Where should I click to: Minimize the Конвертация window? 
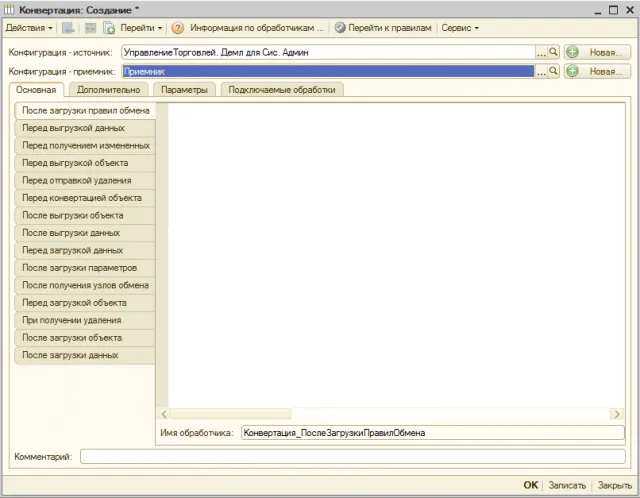pos(598,11)
